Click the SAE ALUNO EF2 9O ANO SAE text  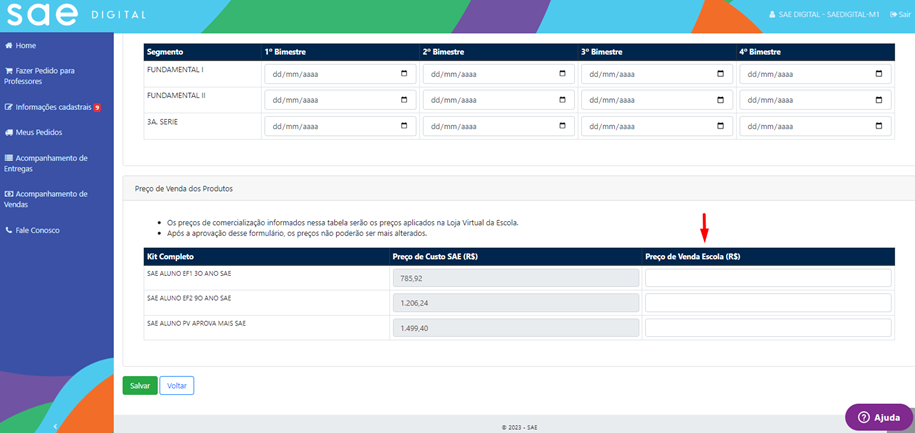[189, 298]
